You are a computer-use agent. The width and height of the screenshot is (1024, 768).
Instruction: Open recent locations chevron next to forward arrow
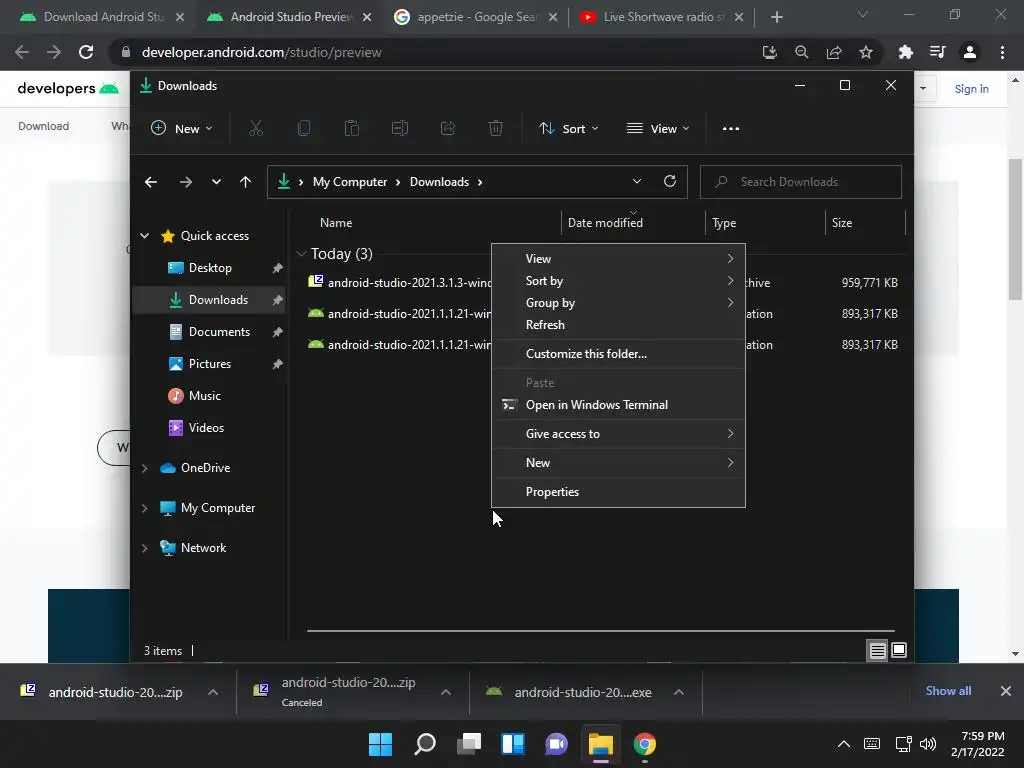[x=216, y=182]
